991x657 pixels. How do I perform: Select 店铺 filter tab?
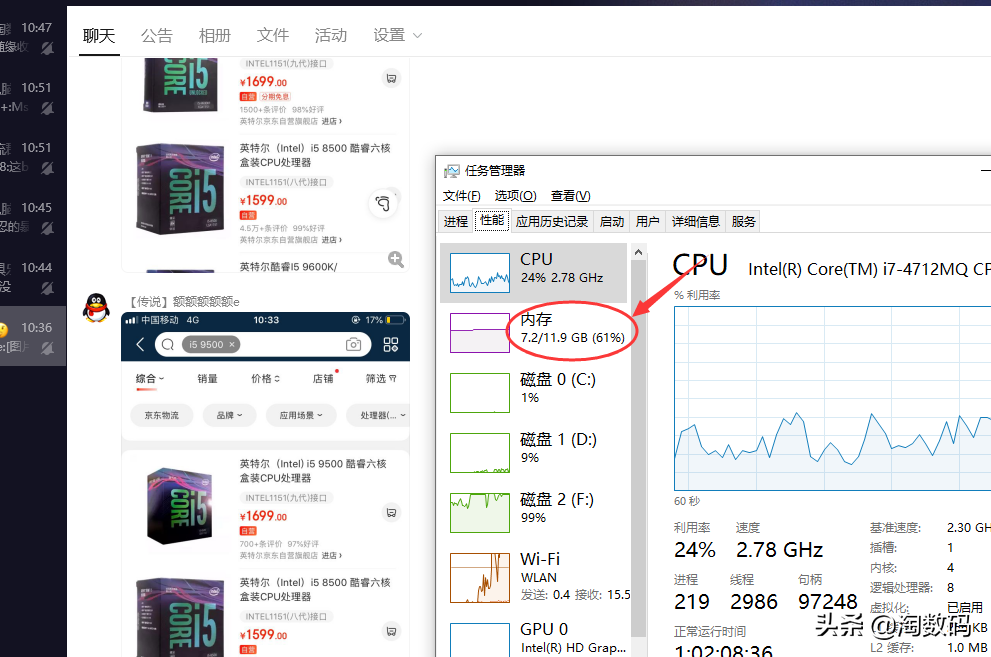[323, 378]
